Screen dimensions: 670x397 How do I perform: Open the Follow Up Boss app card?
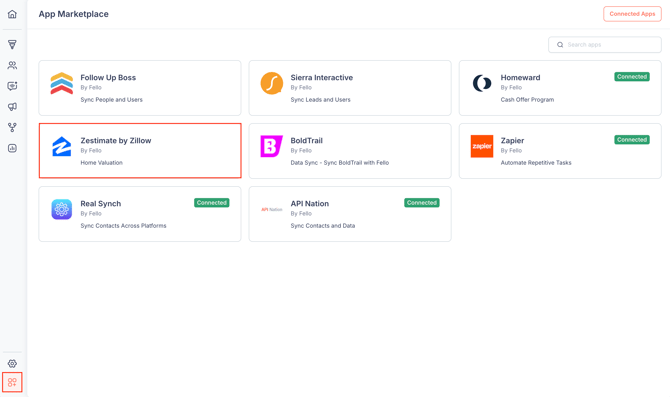tap(140, 88)
